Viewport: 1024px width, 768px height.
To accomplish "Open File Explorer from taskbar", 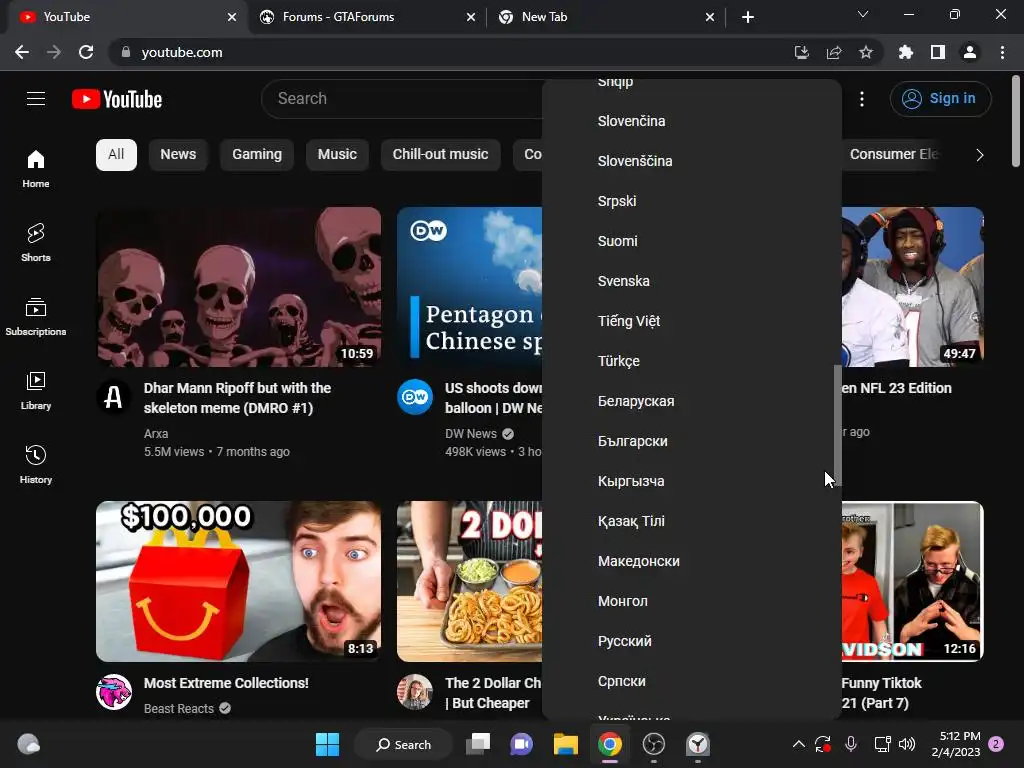I will (566, 744).
